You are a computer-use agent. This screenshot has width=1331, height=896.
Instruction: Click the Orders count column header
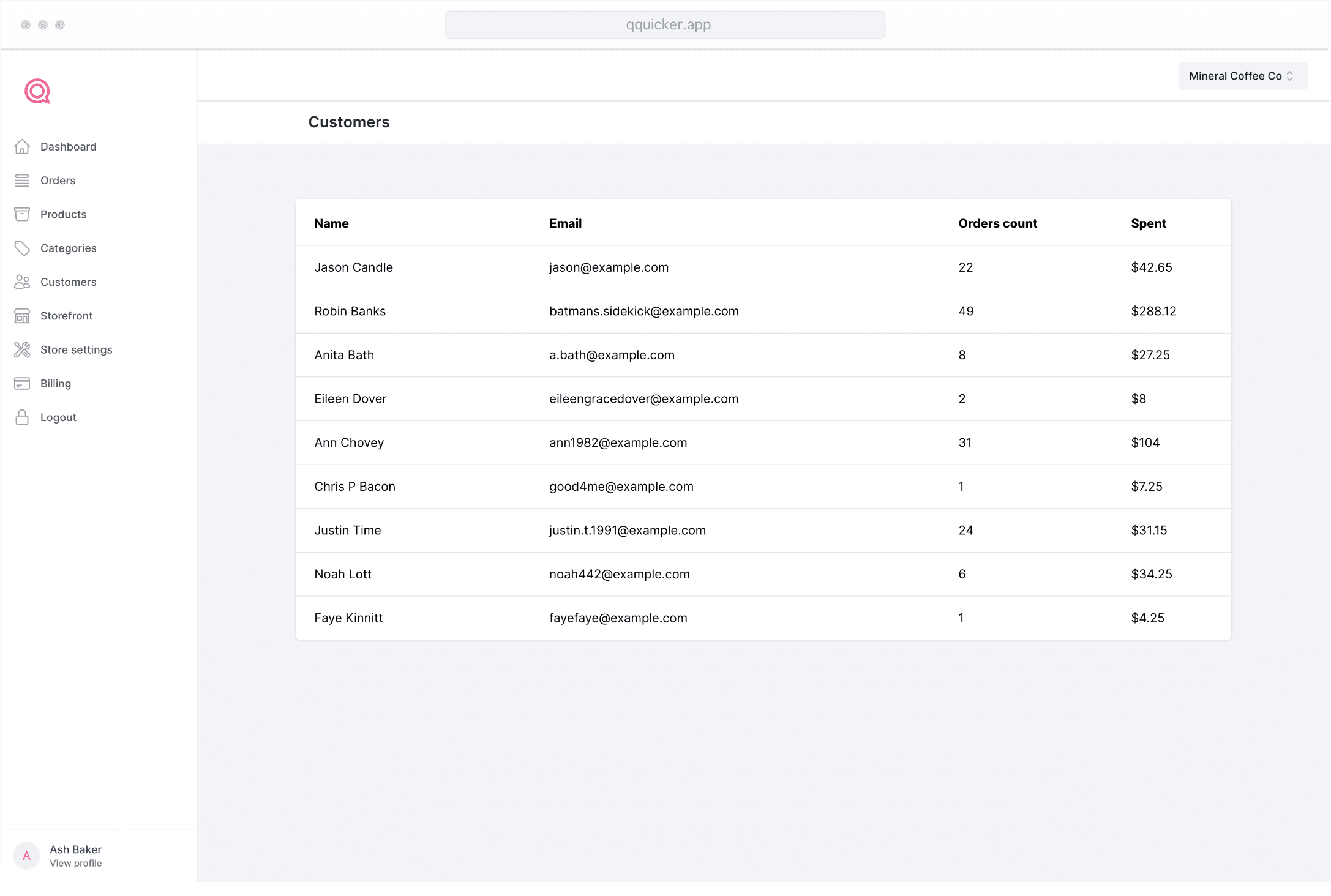[x=997, y=223]
